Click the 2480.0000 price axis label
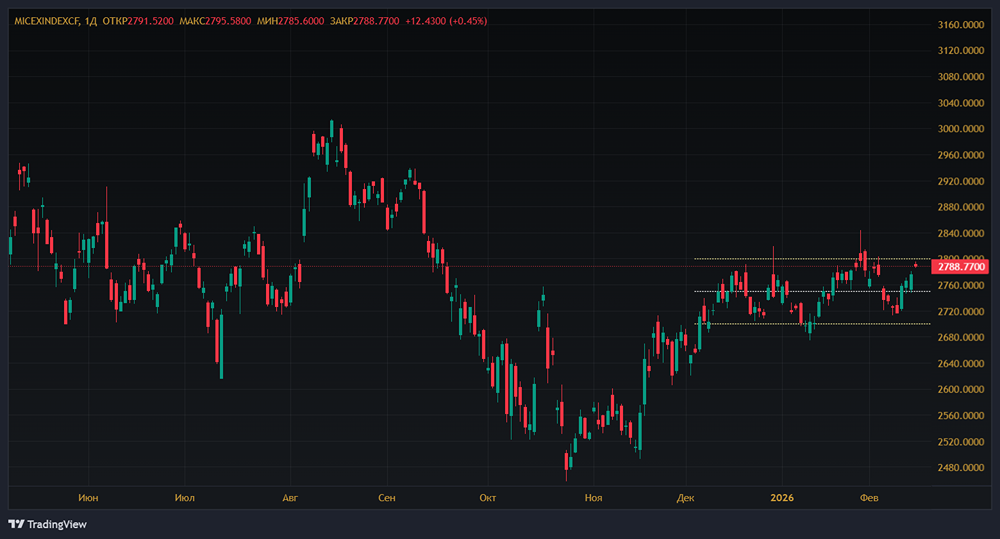1000x539 pixels. [x=962, y=468]
